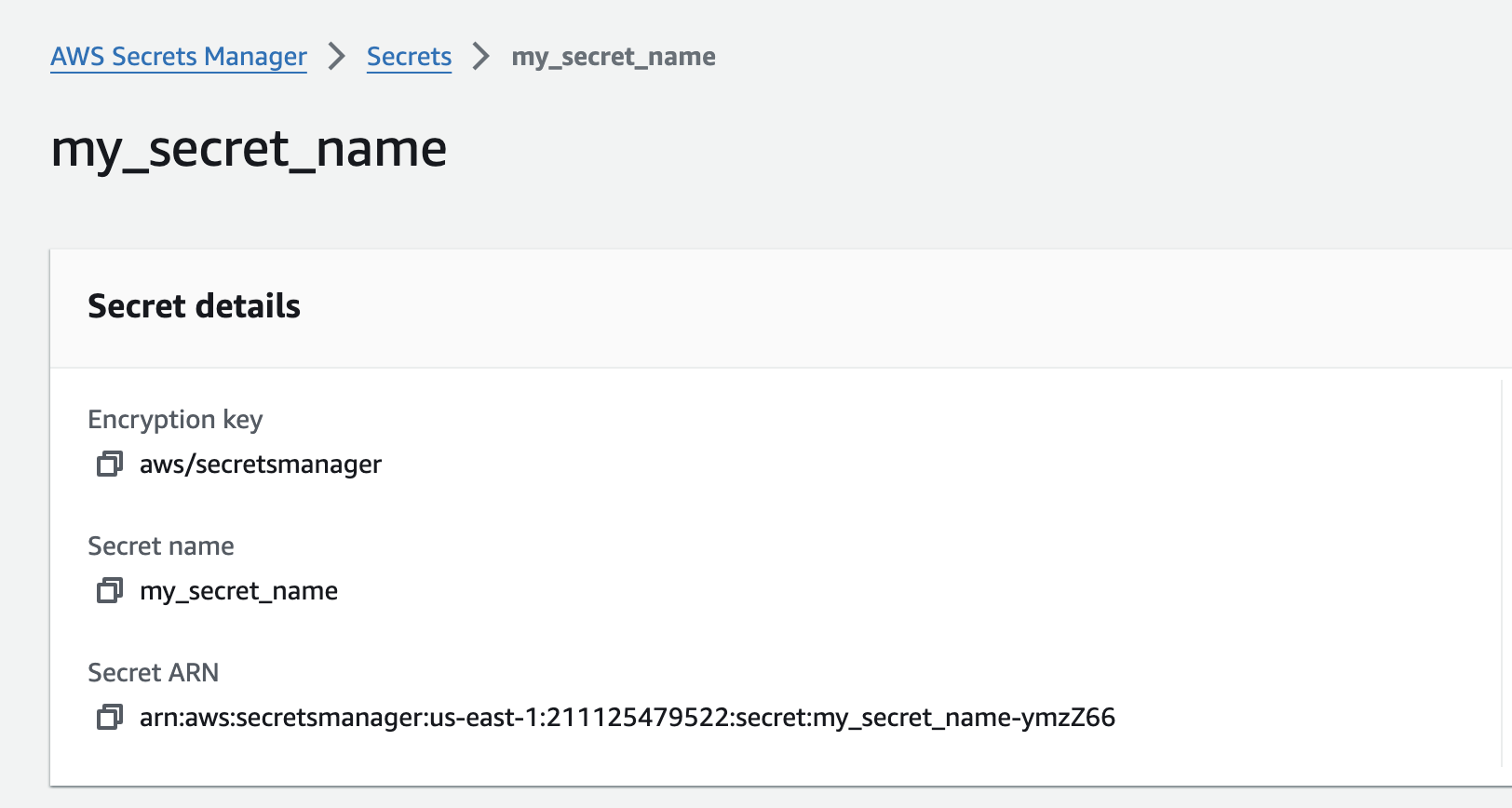Click the Encryption key label
Image resolution: width=1512 pixels, height=808 pixels.
[x=175, y=420]
